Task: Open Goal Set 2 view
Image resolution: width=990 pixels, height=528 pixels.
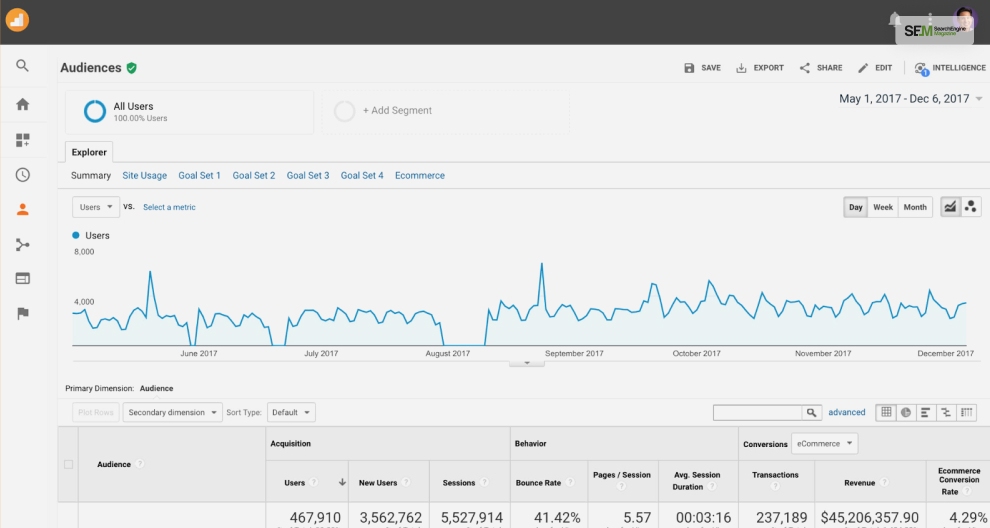Action: click(254, 176)
